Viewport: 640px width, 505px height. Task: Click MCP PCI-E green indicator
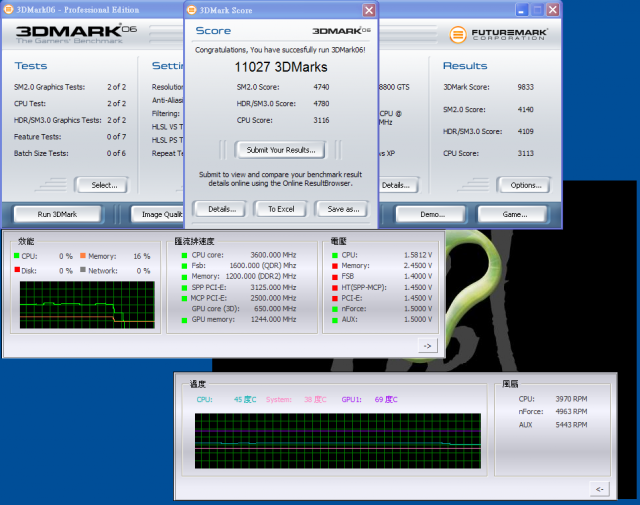(x=184, y=298)
